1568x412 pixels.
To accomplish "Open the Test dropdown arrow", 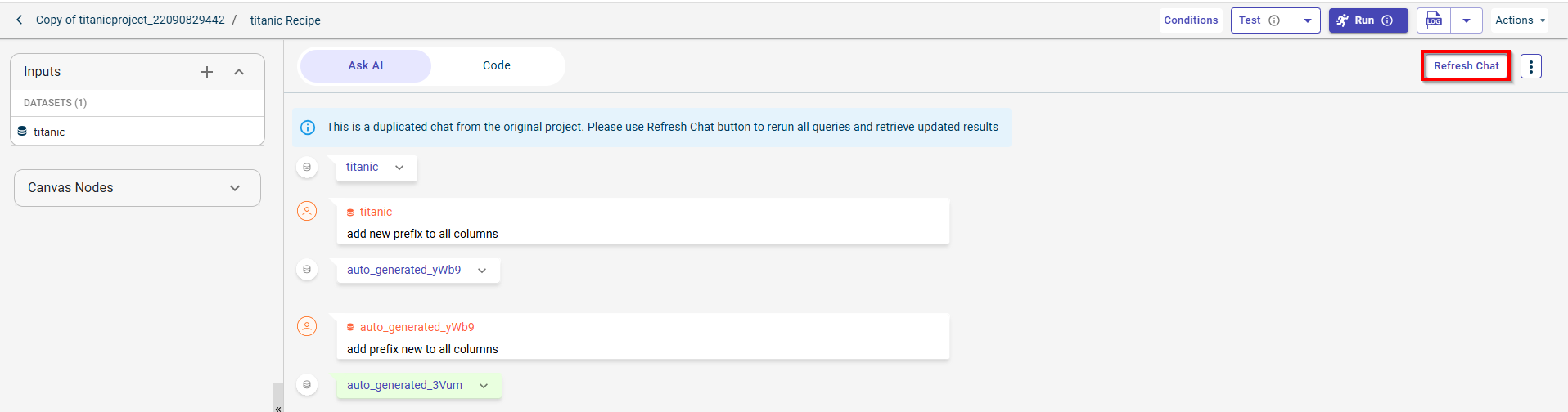I will [1308, 20].
